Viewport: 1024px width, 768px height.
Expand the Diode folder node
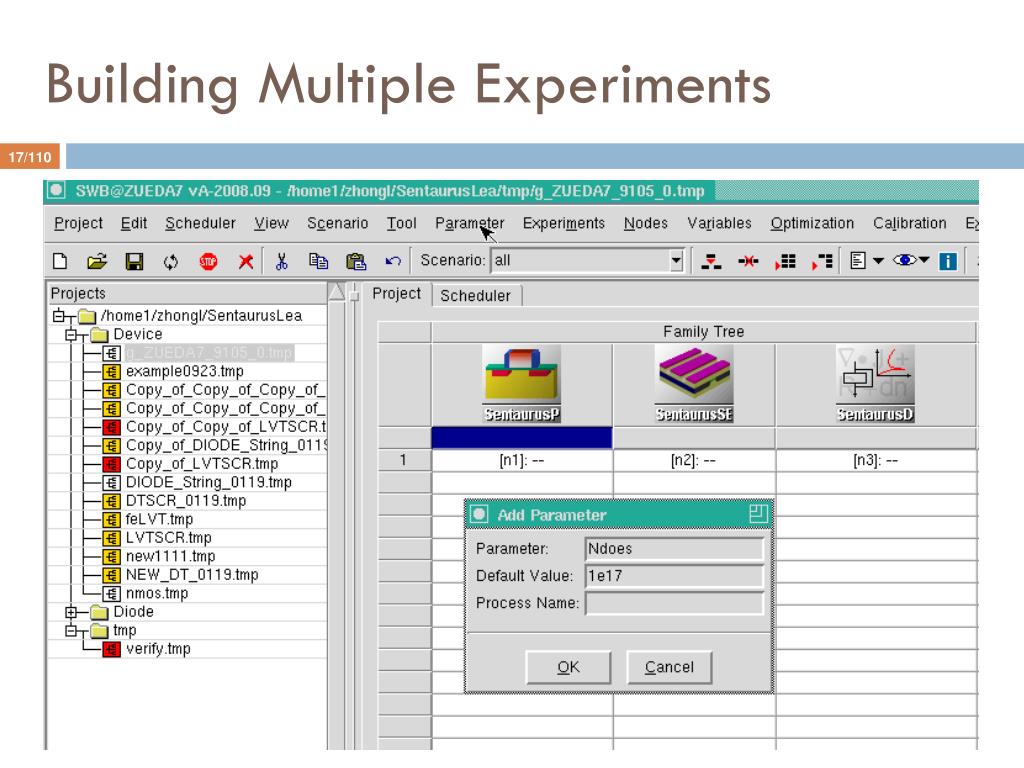71,612
